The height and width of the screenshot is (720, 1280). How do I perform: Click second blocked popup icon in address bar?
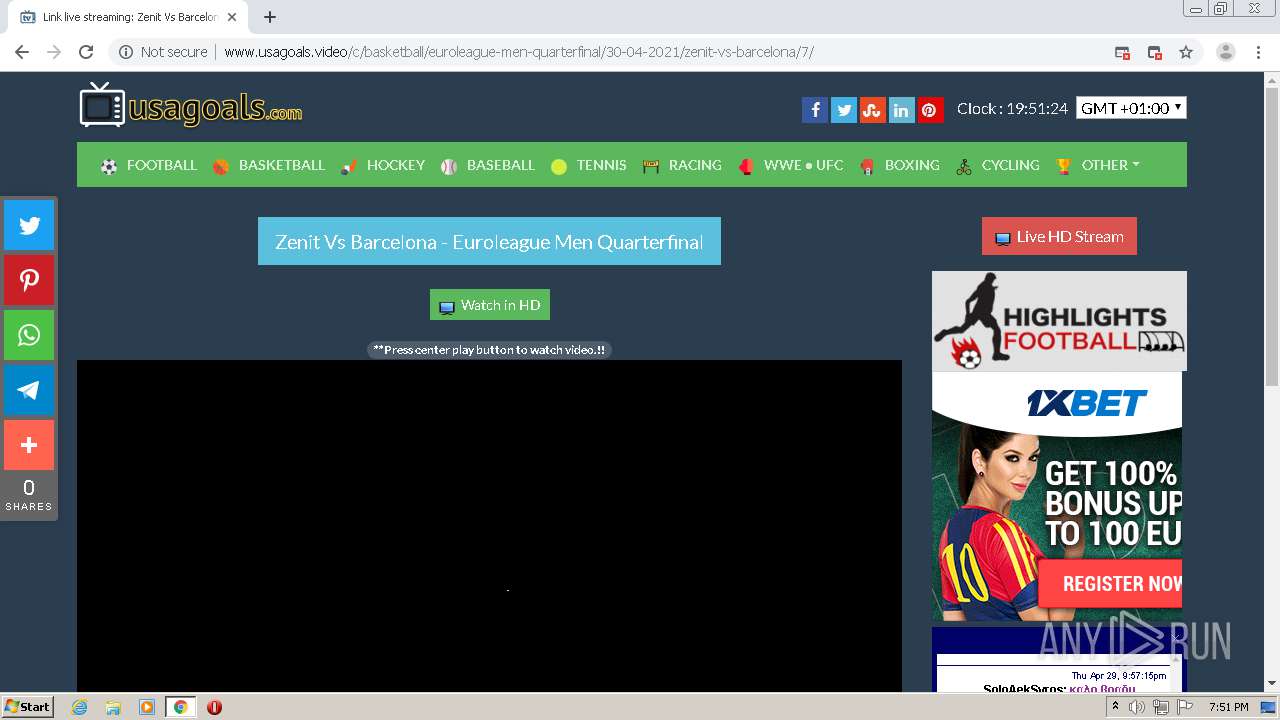[x=1154, y=52]
